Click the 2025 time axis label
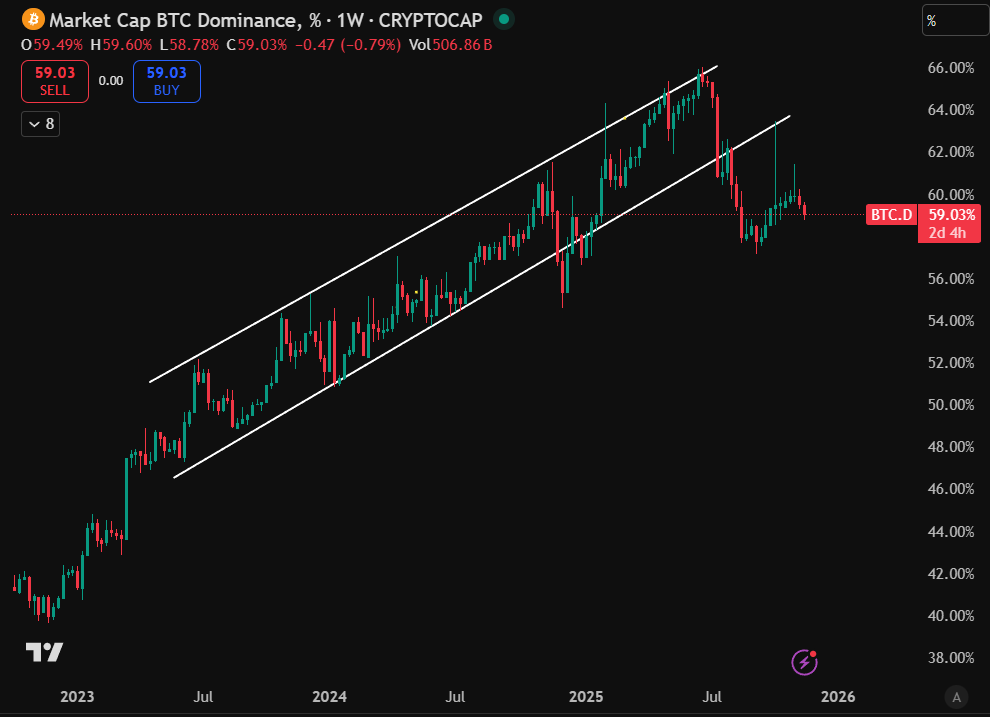Image resolution: width=990 pixels, height=717 pixels. pos(586,697)
